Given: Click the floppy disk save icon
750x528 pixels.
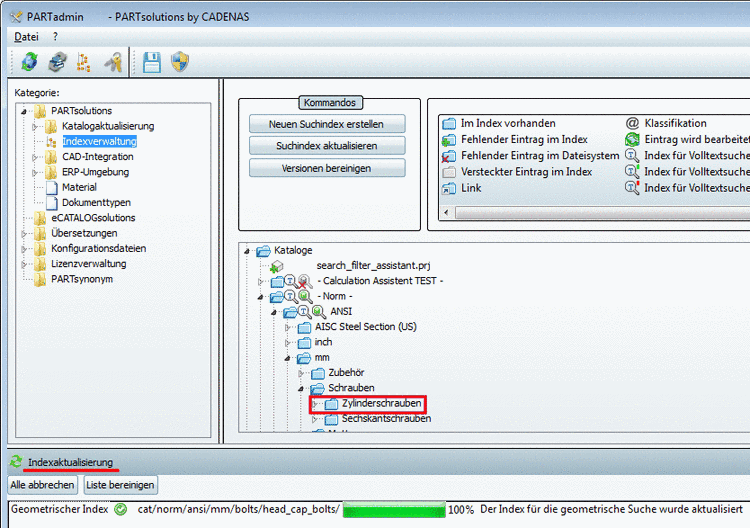Looking at the screenshot, I should point(152,63).
